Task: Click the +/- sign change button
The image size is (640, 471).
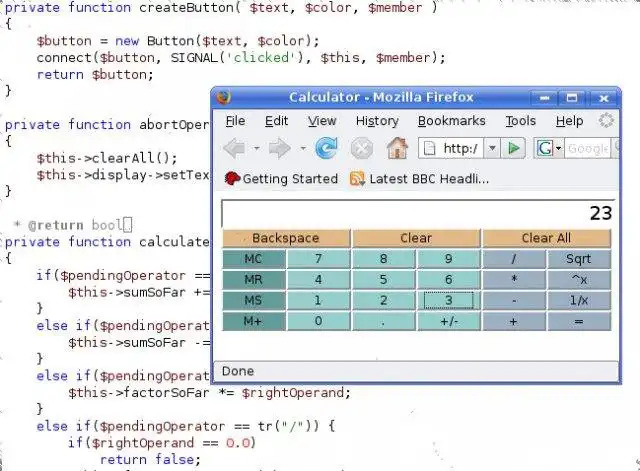Action: pyautogui.click(x=449, y=321)
